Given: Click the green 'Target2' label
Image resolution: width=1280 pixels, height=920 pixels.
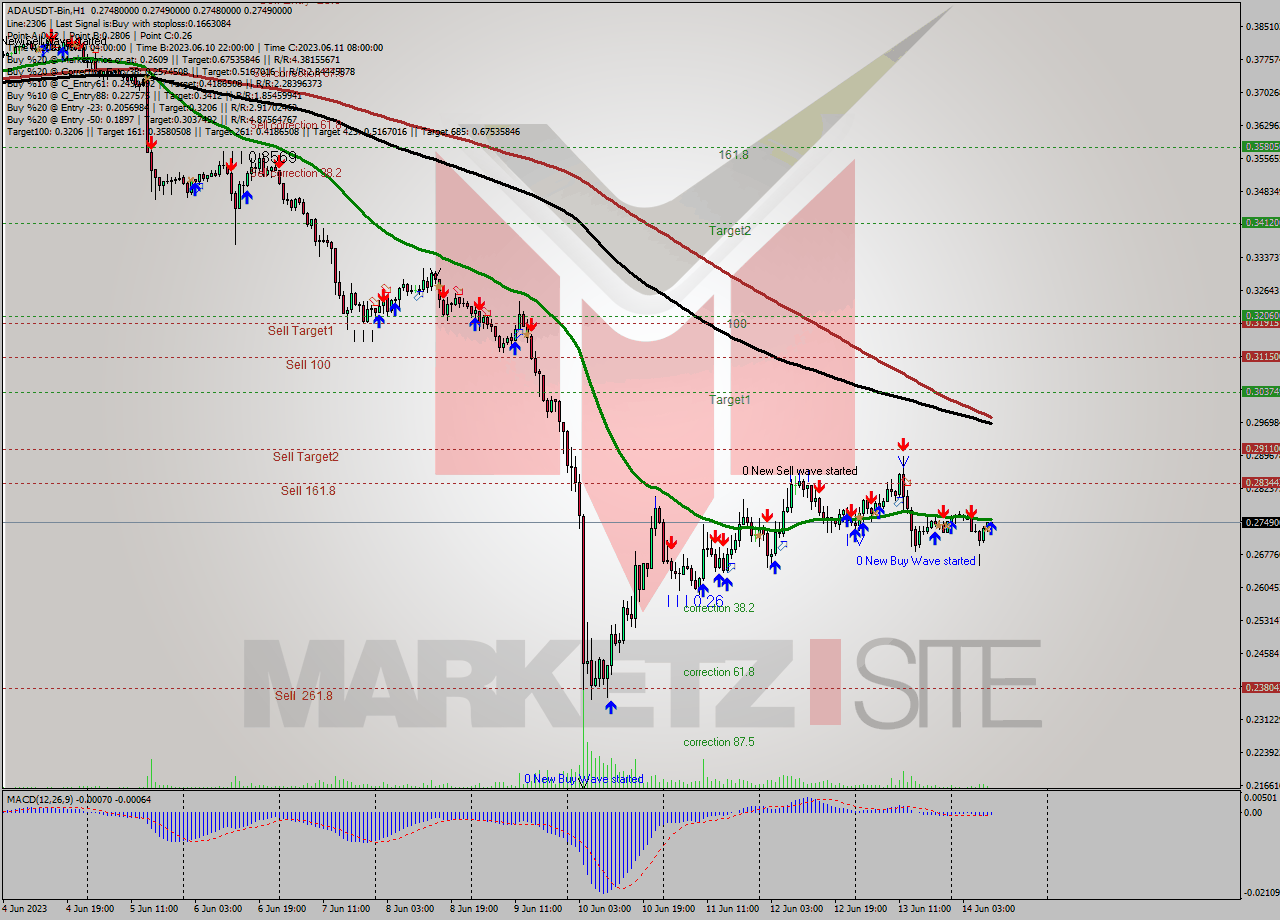Looking at the screenshot, I should point(730,230).
